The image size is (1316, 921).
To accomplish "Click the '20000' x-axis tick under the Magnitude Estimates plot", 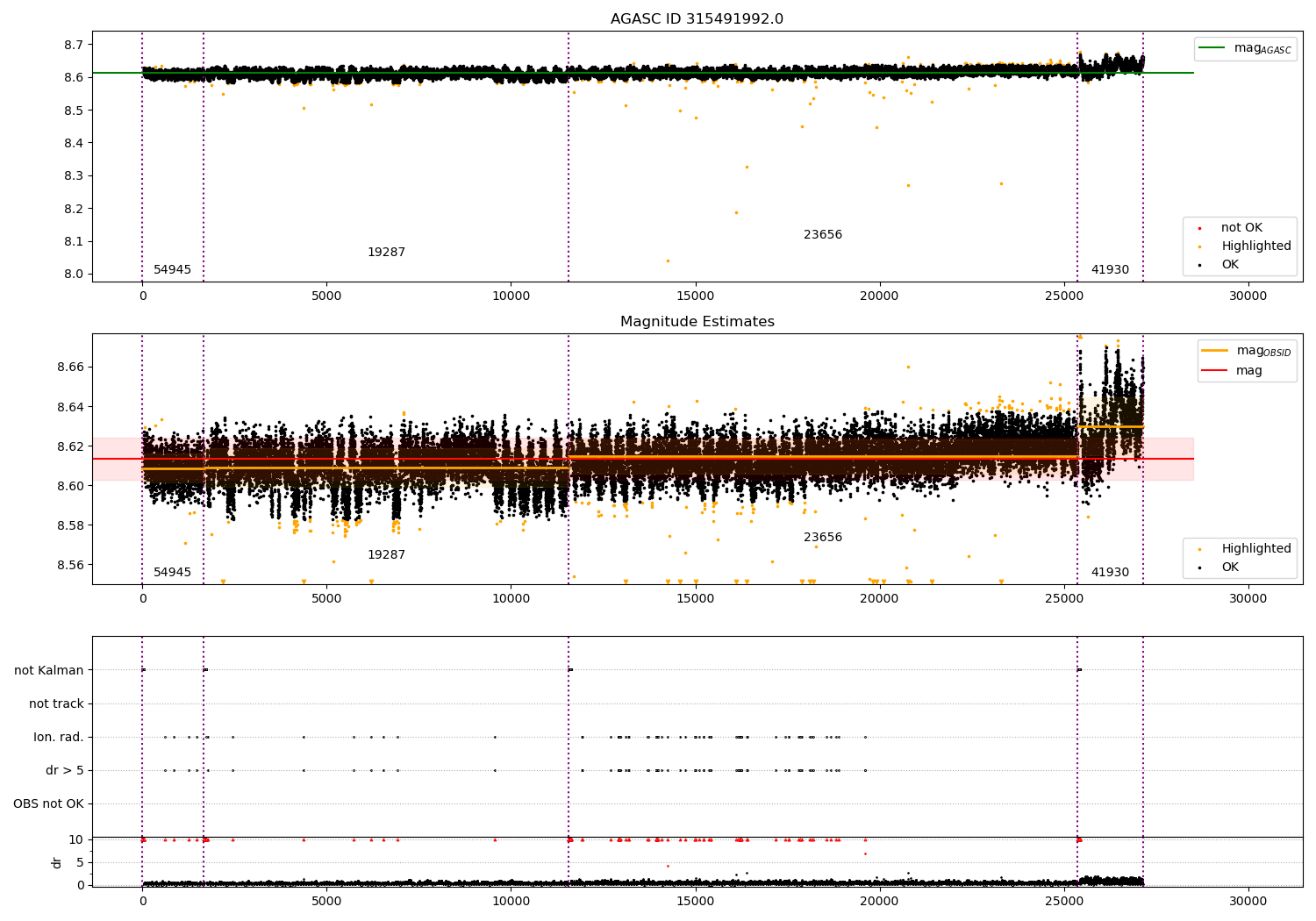I will click(x=879, y=599).
